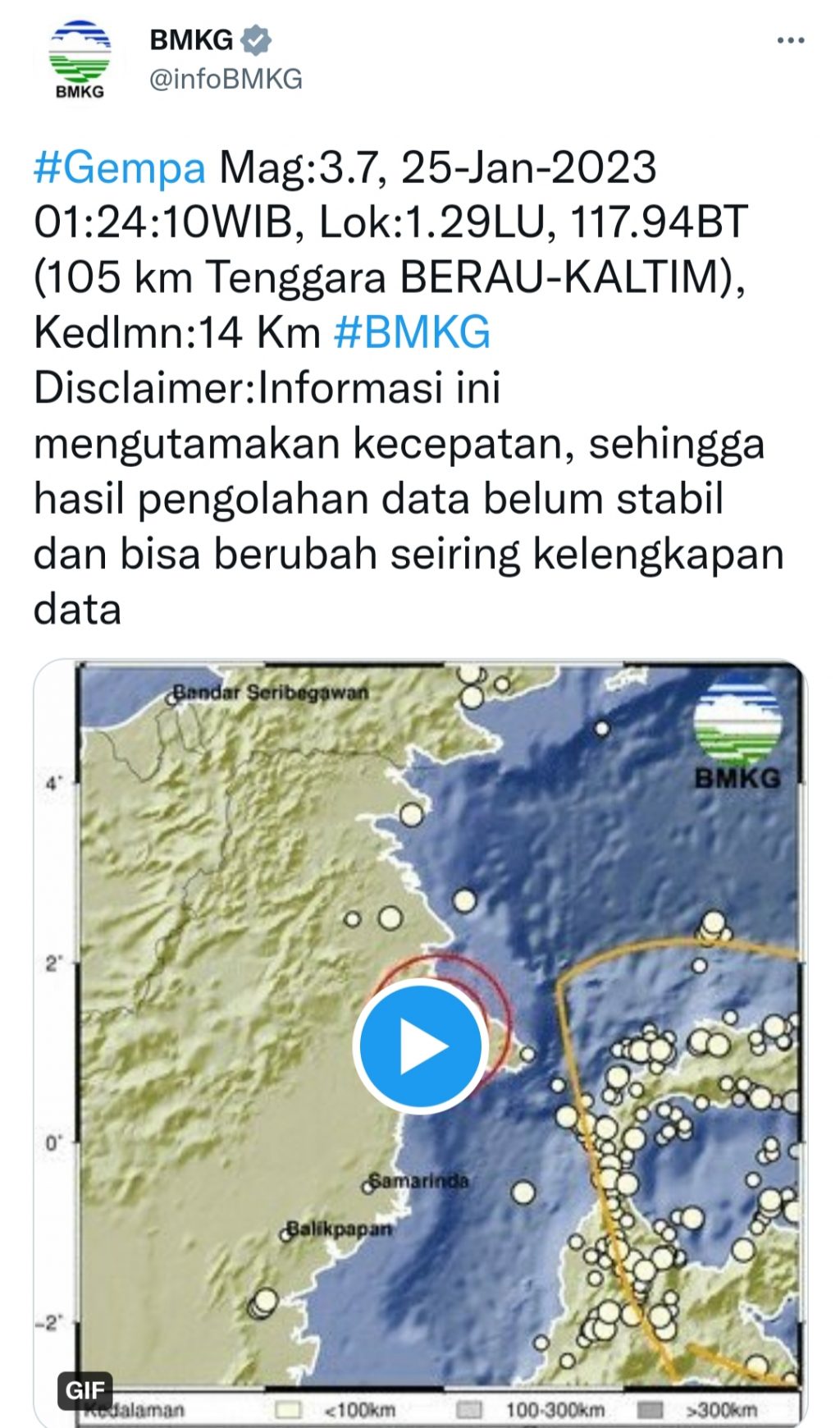This screenshot has width=840, height=1428.
Task: Open the @infoBMKG handle
Action: tap(226, 79)
